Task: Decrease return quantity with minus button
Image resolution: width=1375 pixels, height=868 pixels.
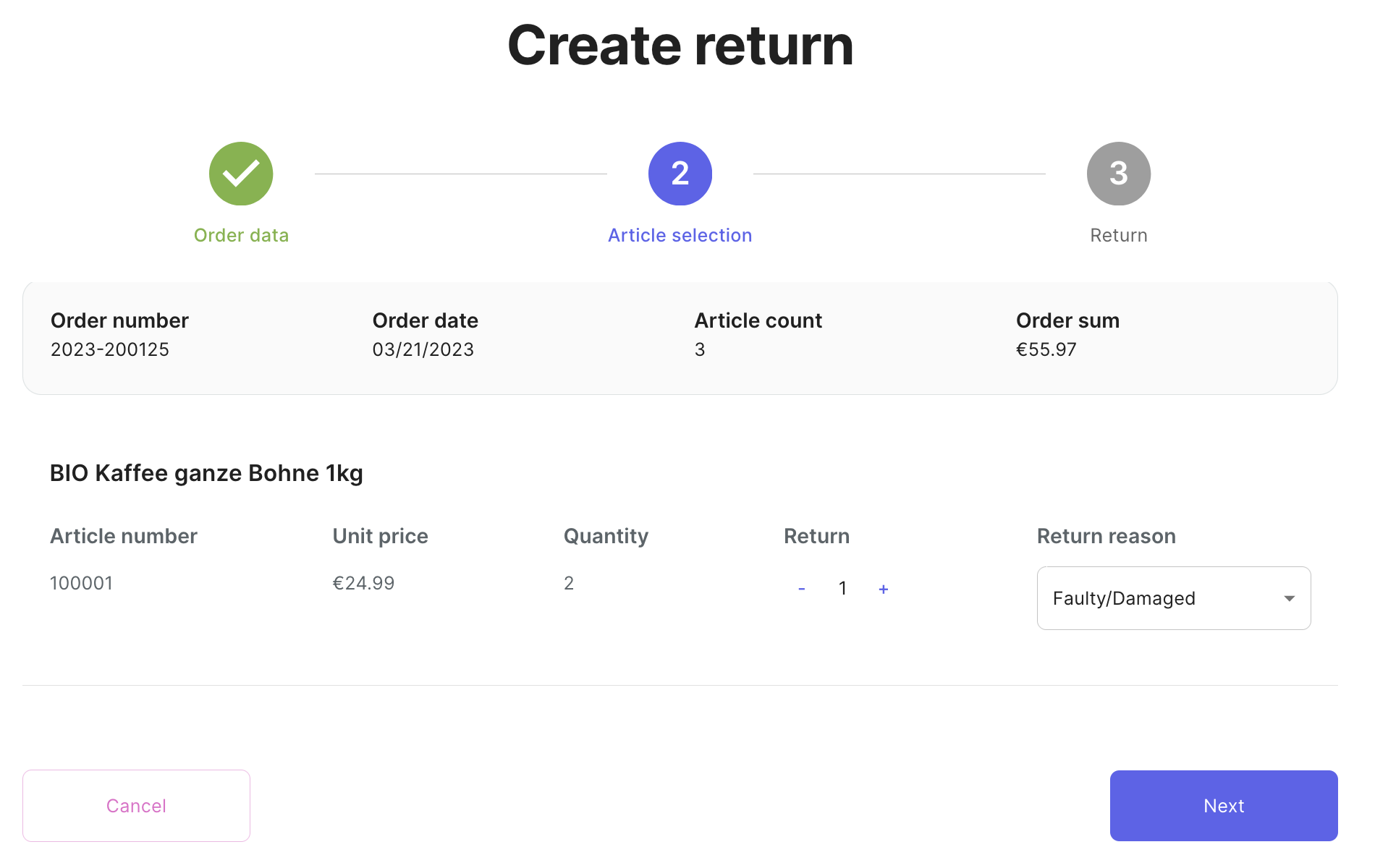Action: pyautogui.click(x=802, y=590)
